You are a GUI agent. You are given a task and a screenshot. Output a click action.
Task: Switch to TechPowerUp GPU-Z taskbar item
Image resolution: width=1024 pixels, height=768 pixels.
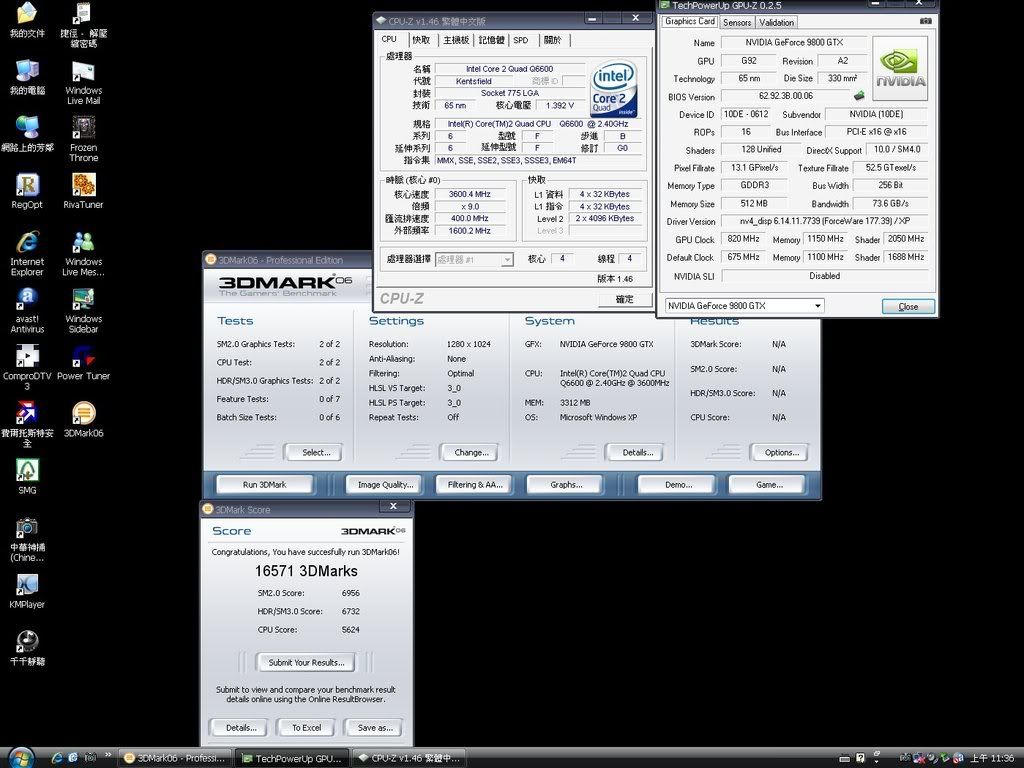point(292,758)
